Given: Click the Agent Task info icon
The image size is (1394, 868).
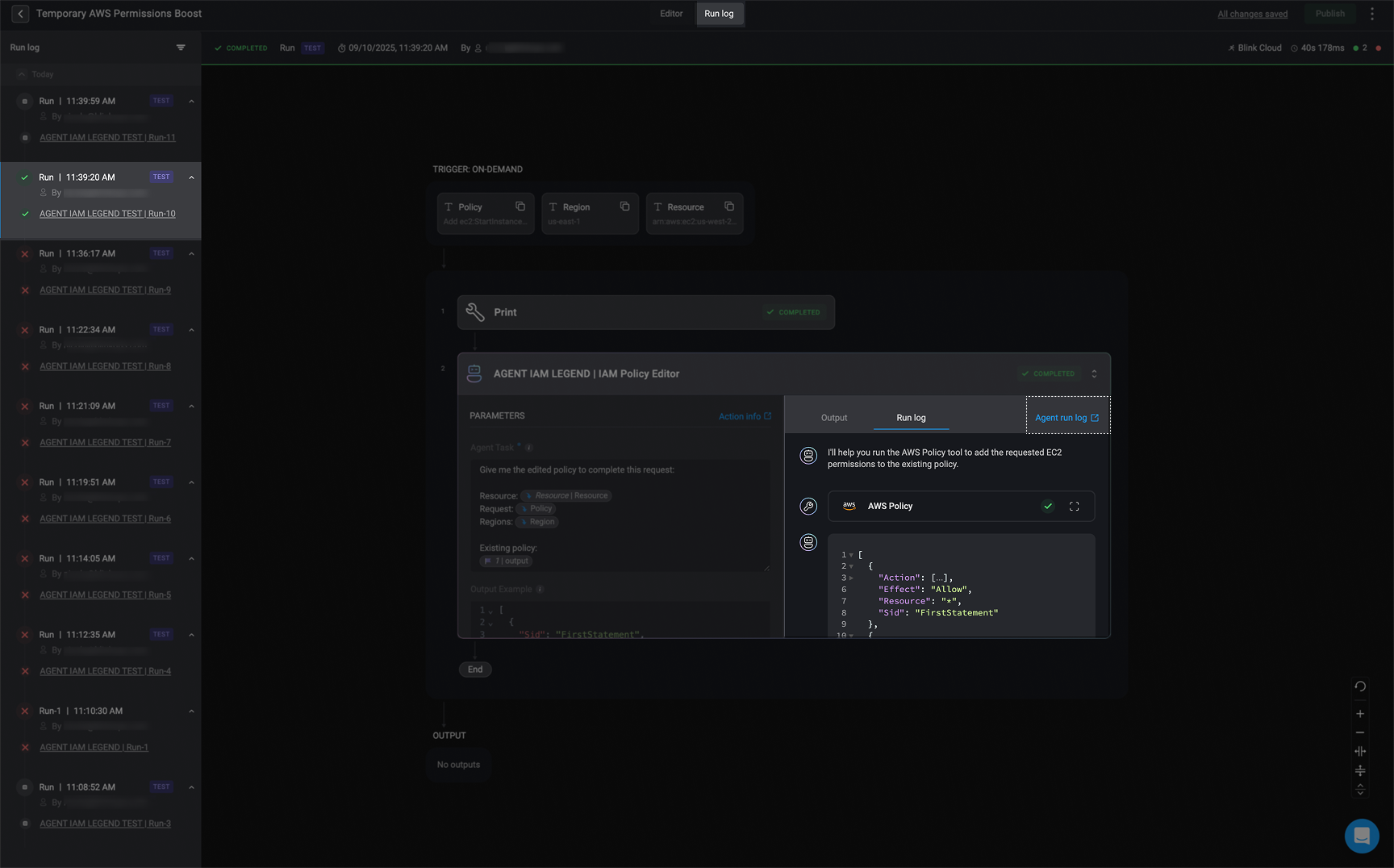Looking at the screenshot, I should tap(529, 448).
